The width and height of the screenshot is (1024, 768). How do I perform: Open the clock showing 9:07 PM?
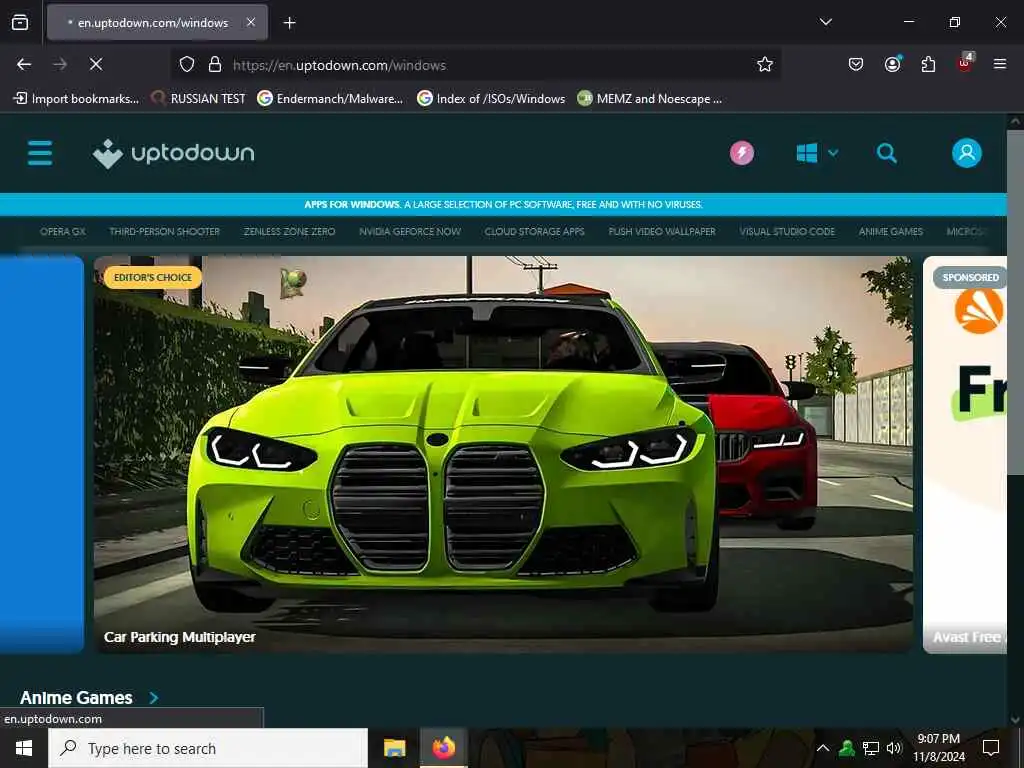(938, 748)
